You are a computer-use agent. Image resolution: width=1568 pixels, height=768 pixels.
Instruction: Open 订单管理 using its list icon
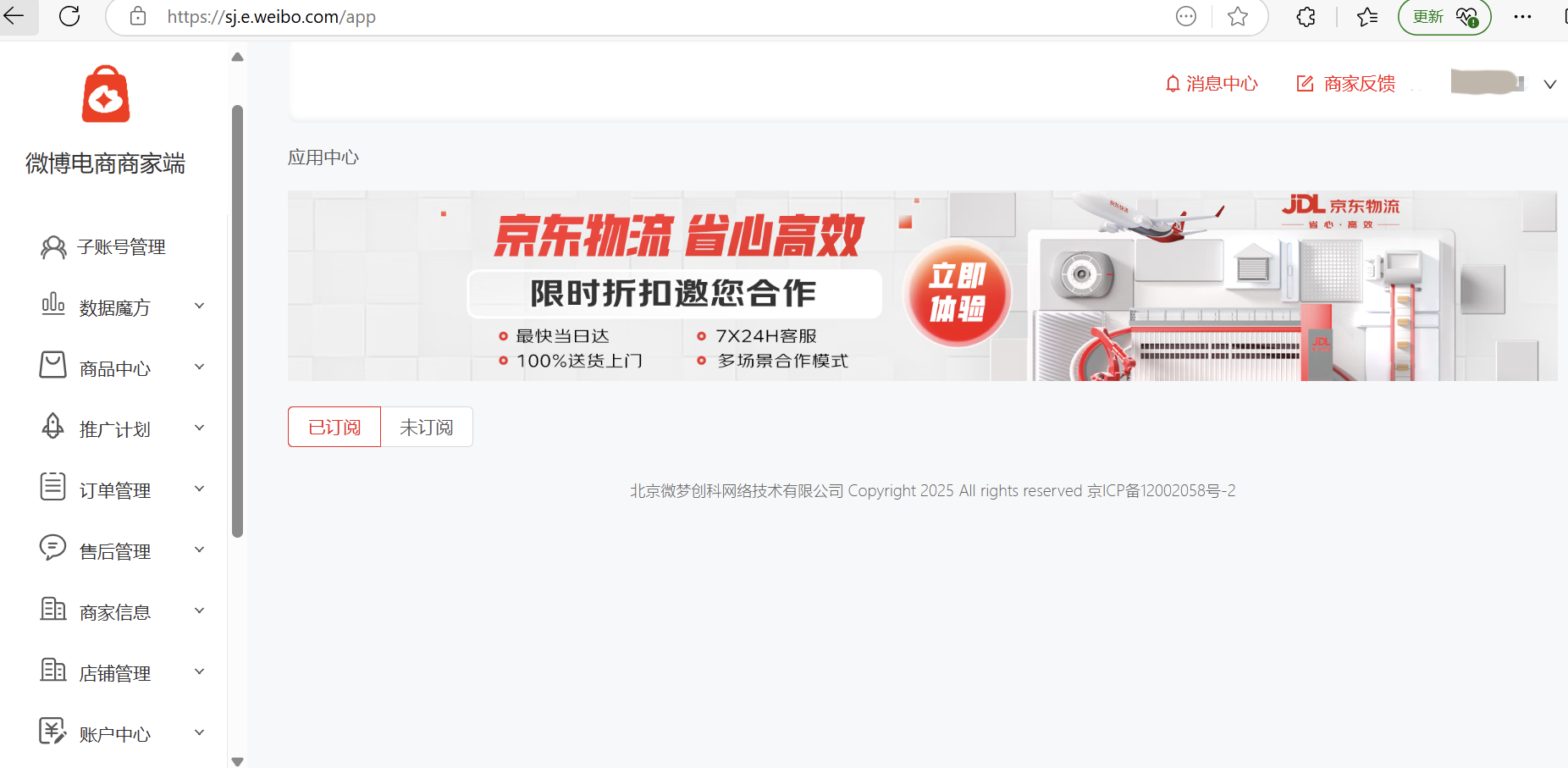(x=52, y=488)
